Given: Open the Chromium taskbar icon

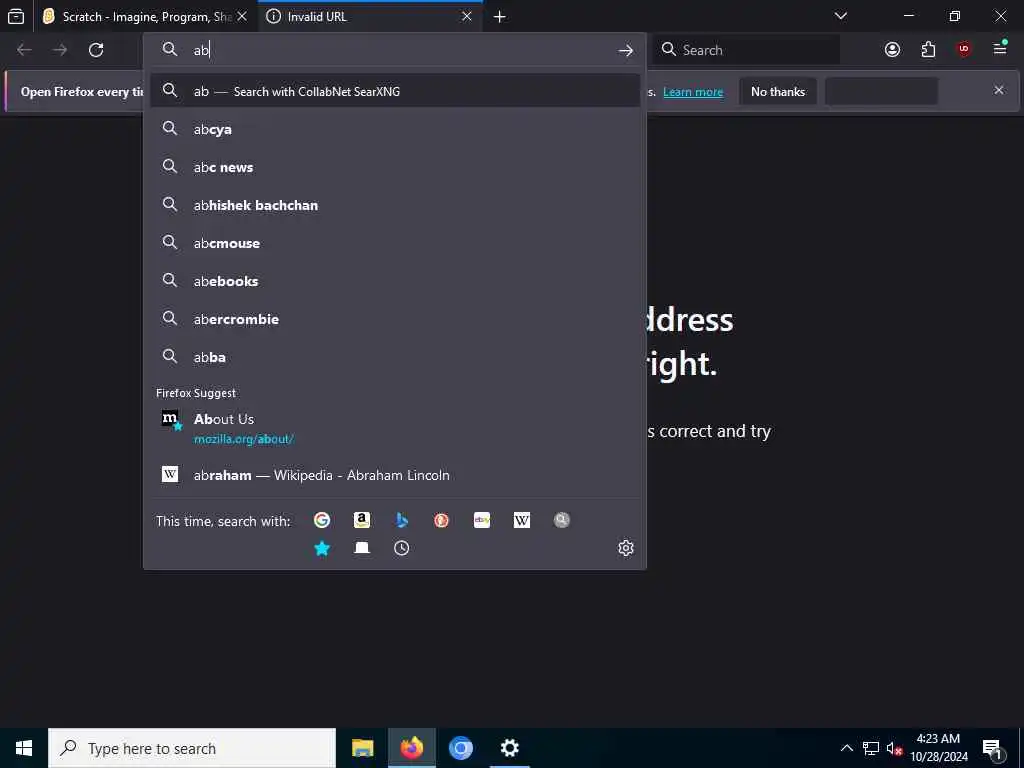Looking at the screenshot, I should click(x=460, y=748).
